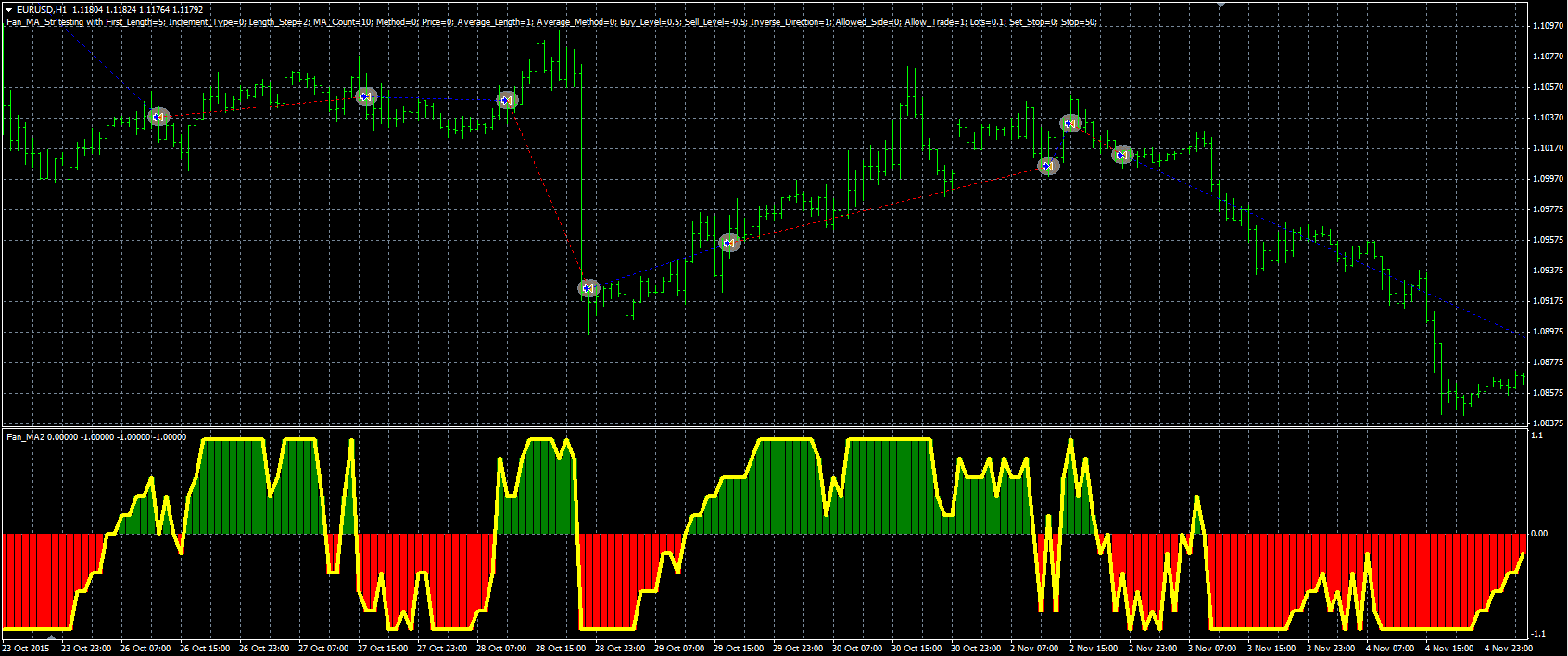Screen dimensions: 1568x656
Task: Click the 1.10170 price label
Action: (1549, 148)
